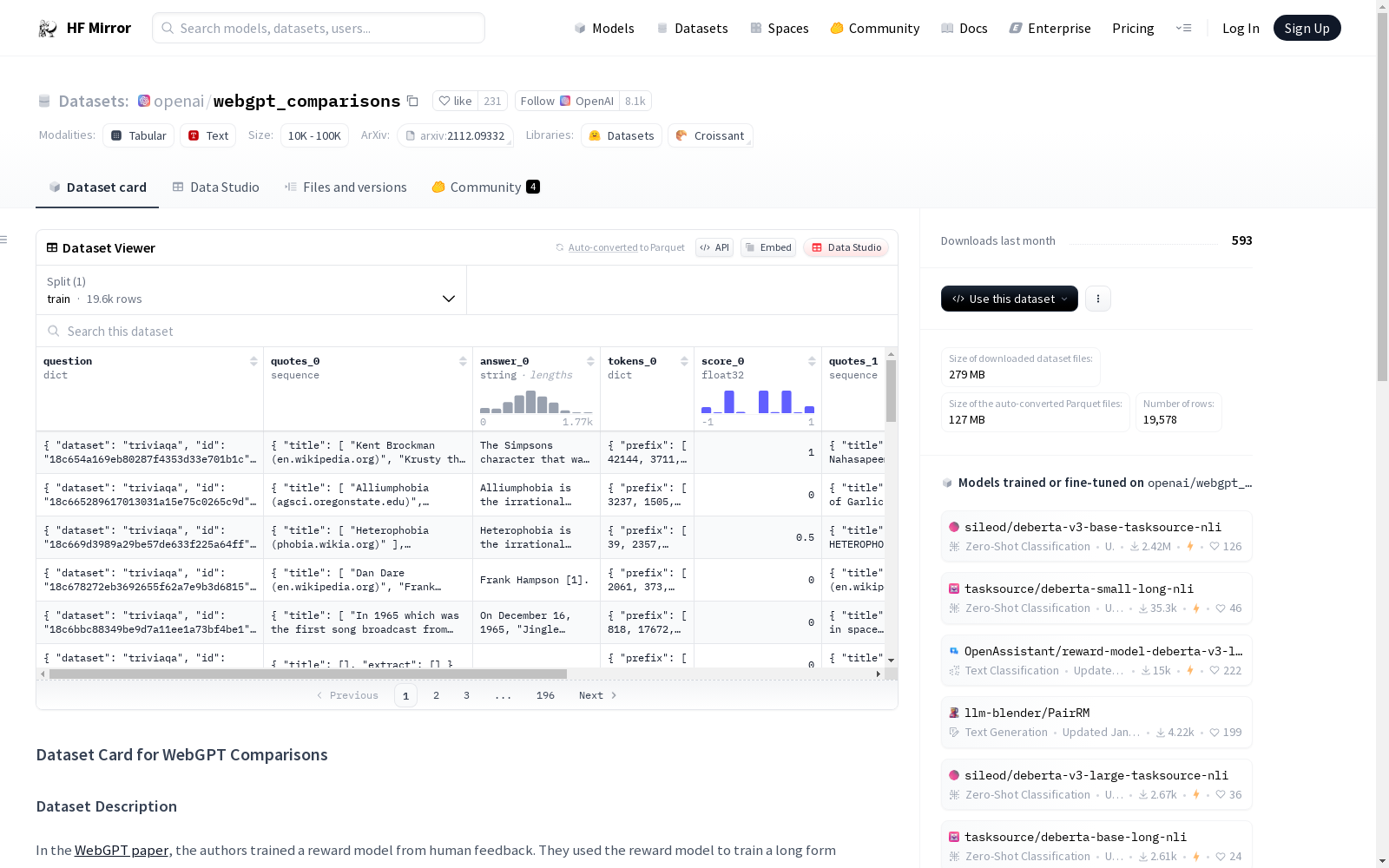
Task: Click the search magnifier icon in dataset search
Action: click(54, 332)
